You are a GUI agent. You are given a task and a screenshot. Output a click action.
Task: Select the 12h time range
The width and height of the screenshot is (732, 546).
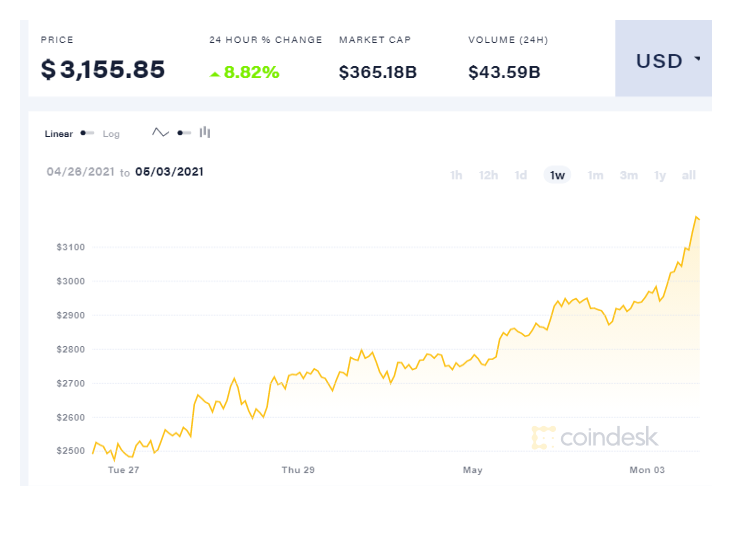[x=488, y=175]
